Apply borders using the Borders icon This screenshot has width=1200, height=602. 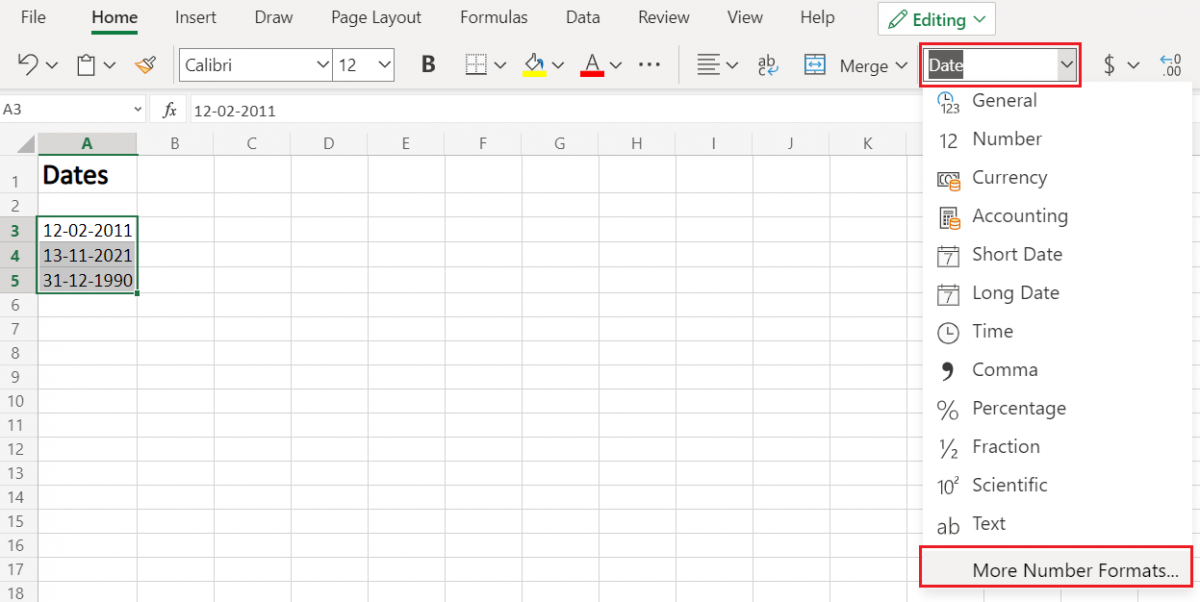coord(475,64)
